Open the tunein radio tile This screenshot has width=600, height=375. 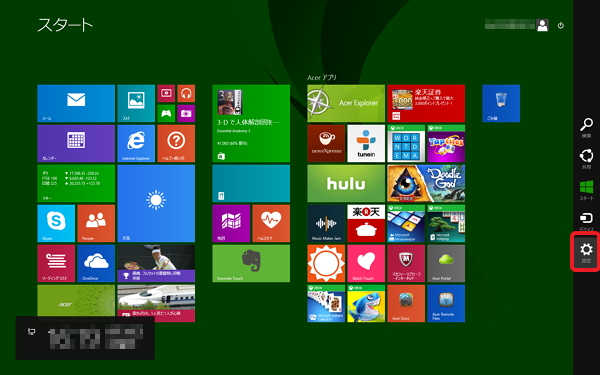(x=366, y=143)
